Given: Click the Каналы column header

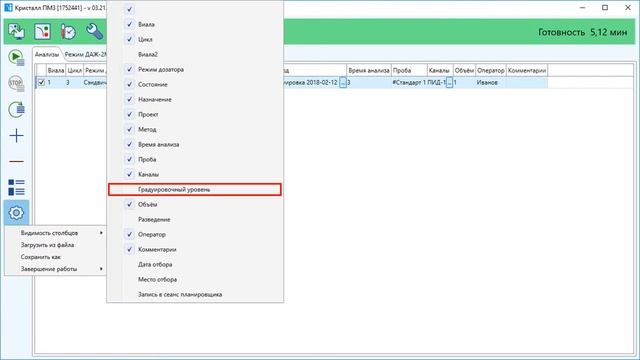Looking at the screenshot, I should point(440,70).
